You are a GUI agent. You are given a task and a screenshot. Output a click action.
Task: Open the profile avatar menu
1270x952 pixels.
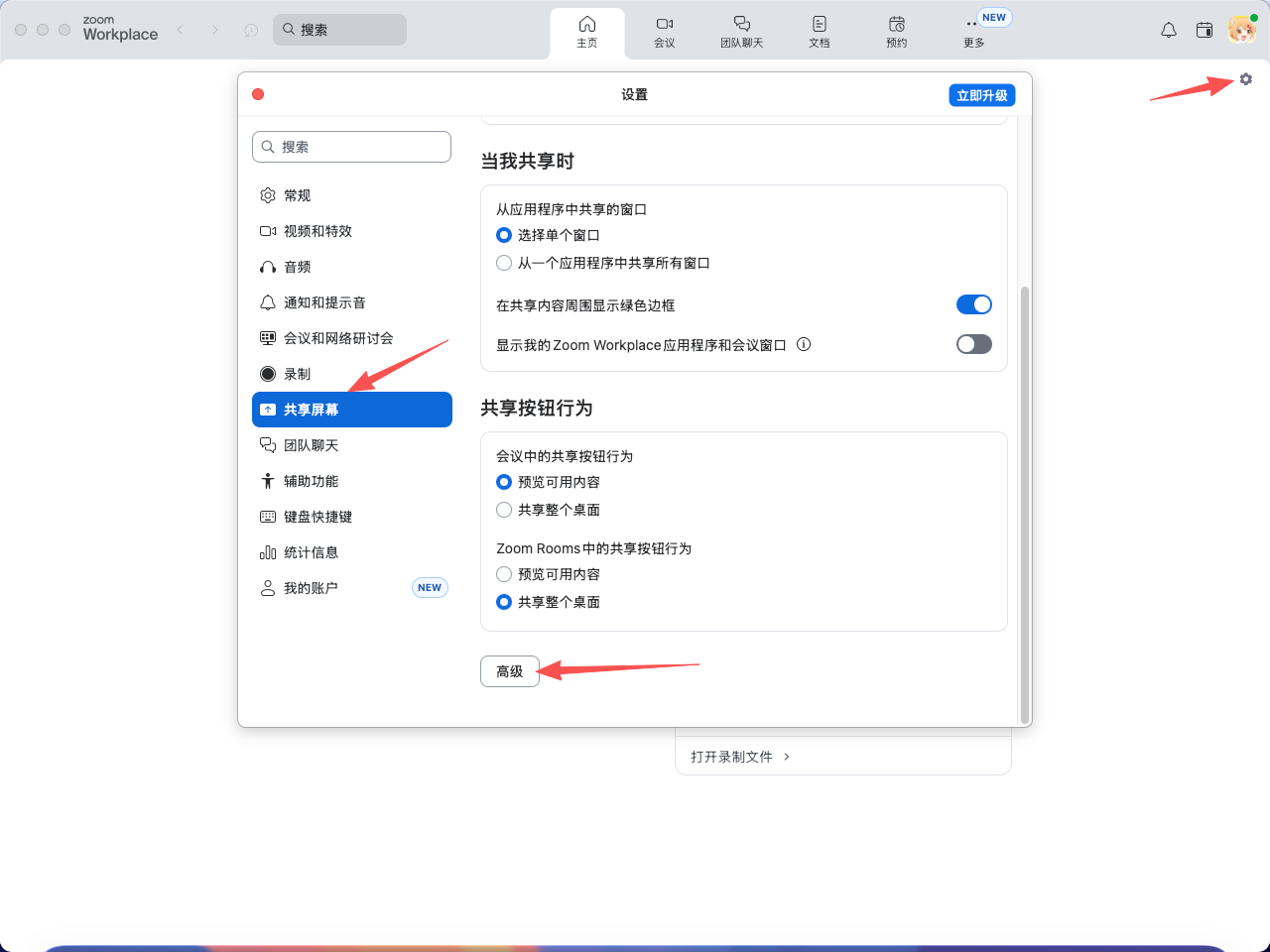click(1242, 29)
